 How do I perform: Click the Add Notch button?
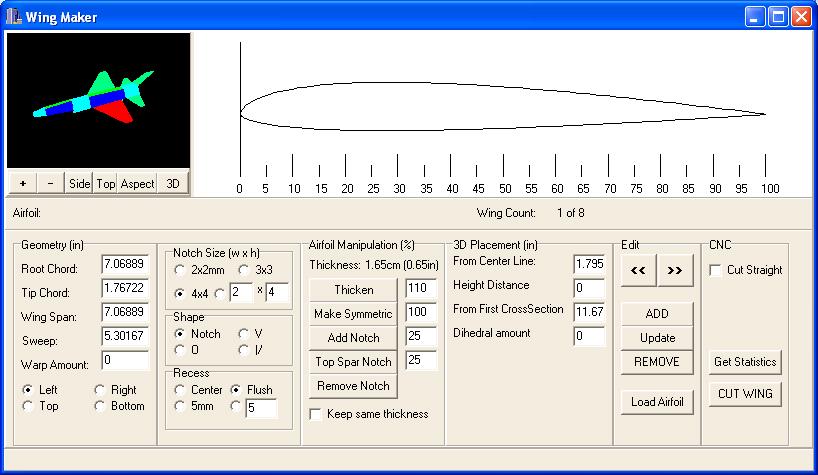click(353, 338)
